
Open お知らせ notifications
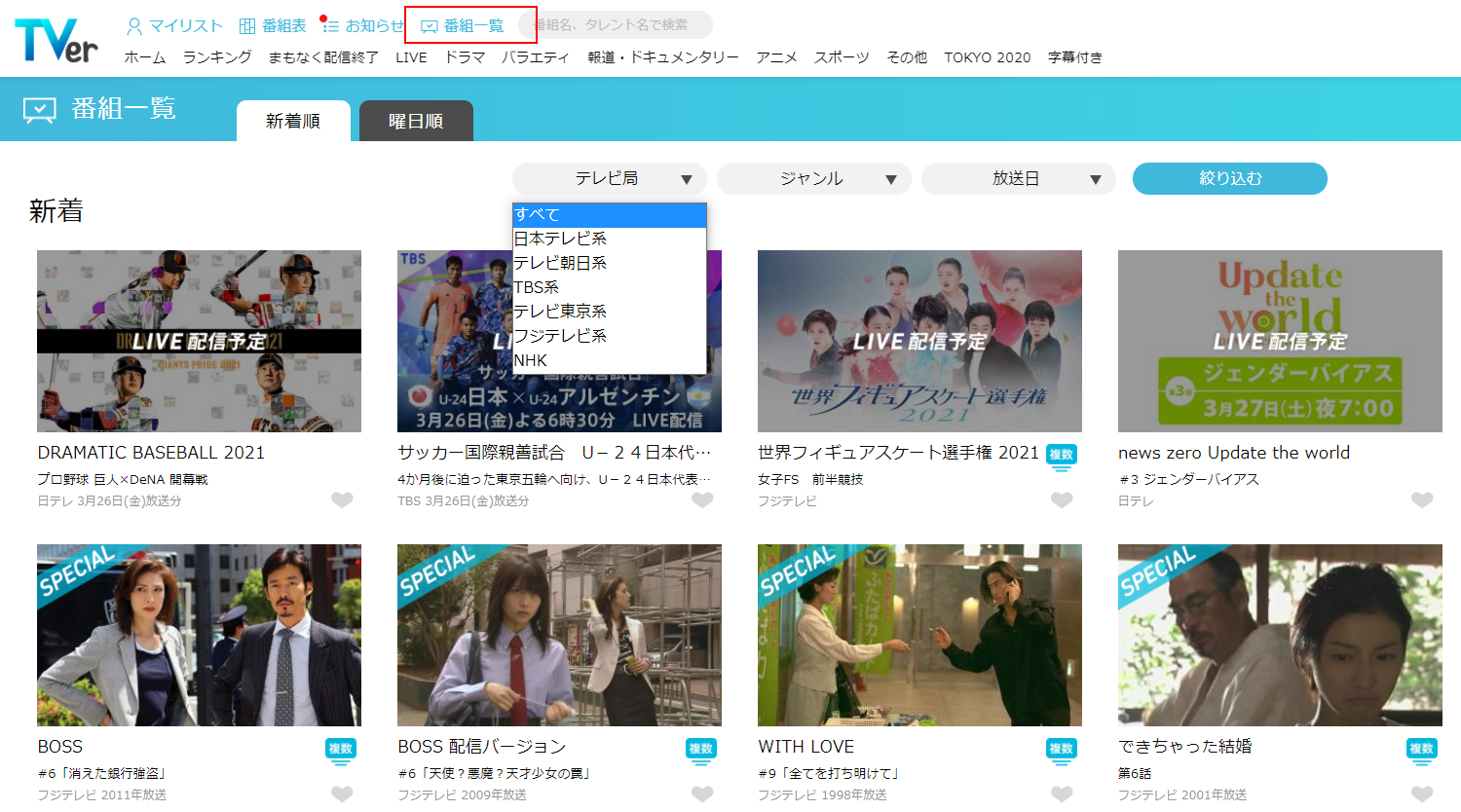[x=361, y=26]
